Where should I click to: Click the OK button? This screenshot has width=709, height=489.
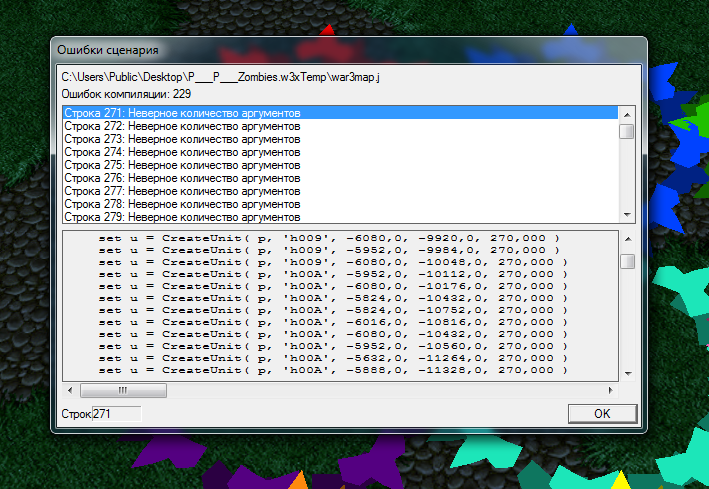click(602, 413)
